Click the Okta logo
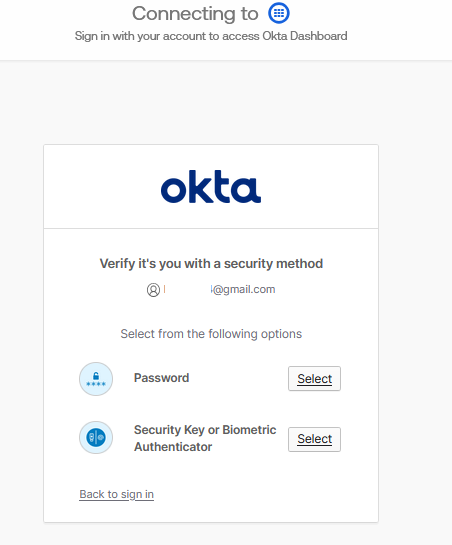 pos(211,186)
